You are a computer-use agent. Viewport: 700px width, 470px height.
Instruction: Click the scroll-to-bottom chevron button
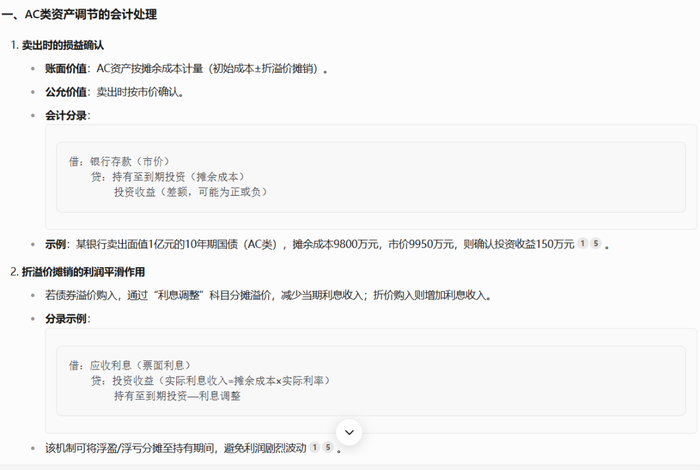pos(349,432)
